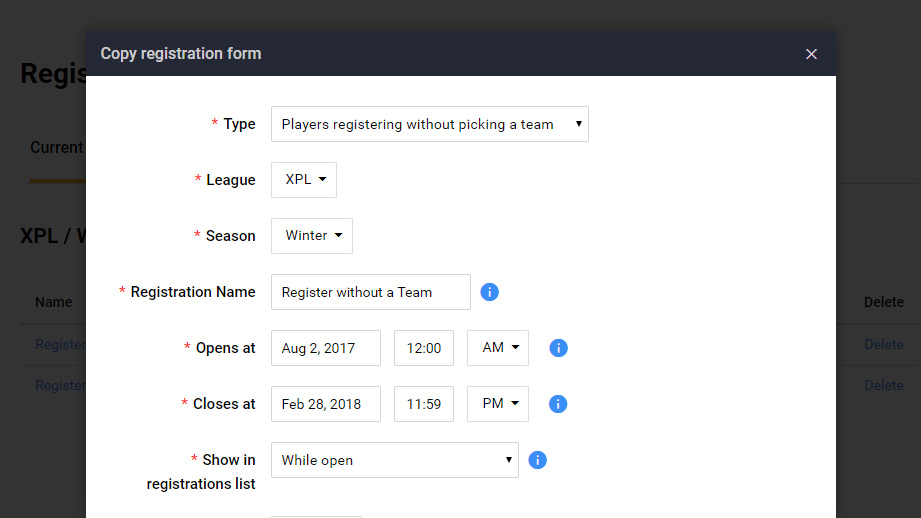Open the Season Winter dropdown
Viewport: 921px width, 518px height.
(312, 236)
